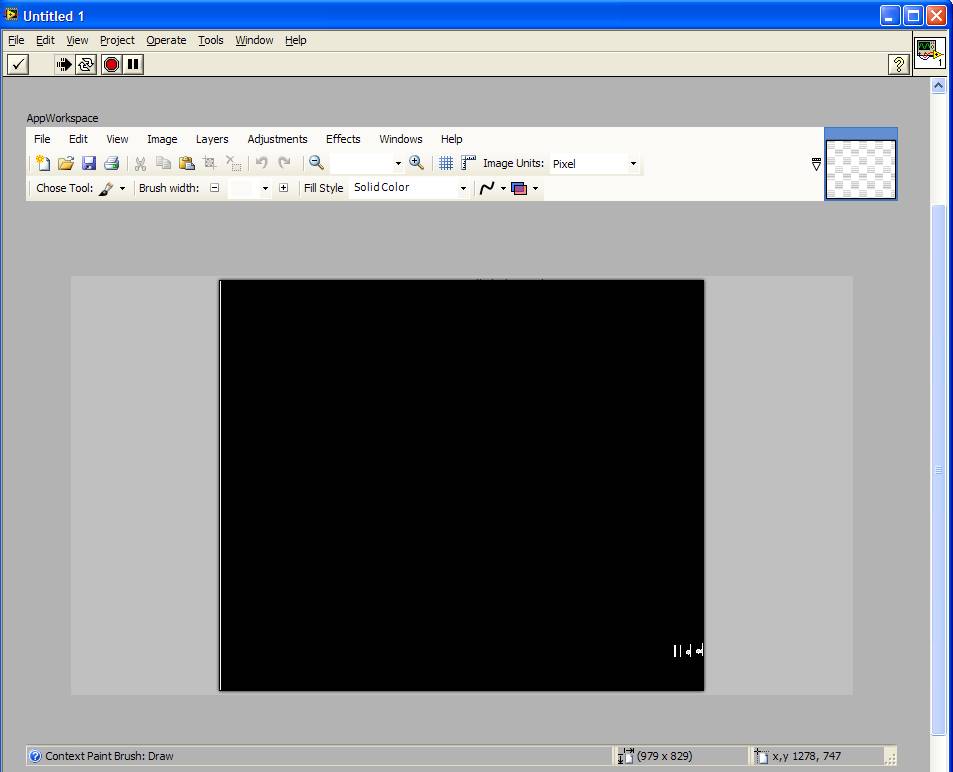Image resolution: width=953 pixels, height=772 pixels.
Task: Save with the floppy disk icon
Action: click(89, 163)
